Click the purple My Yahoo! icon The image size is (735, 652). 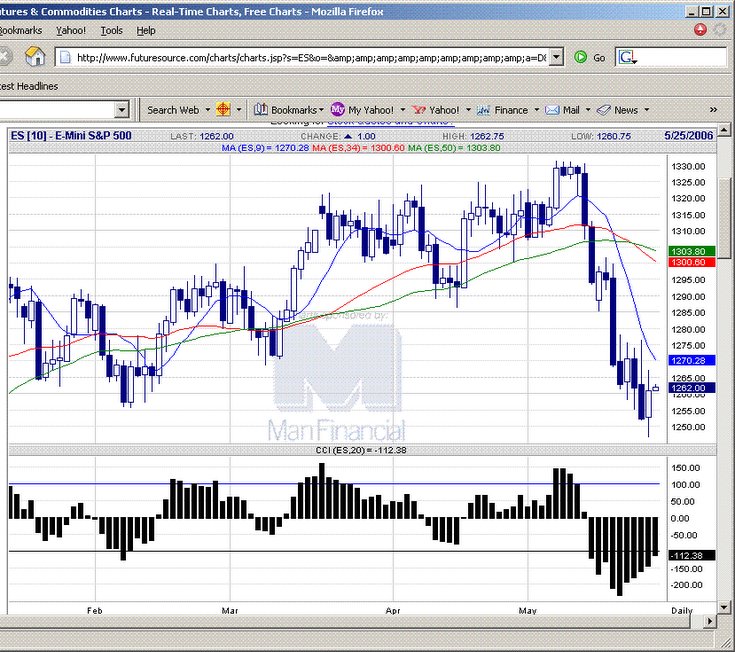click(338, 110)
